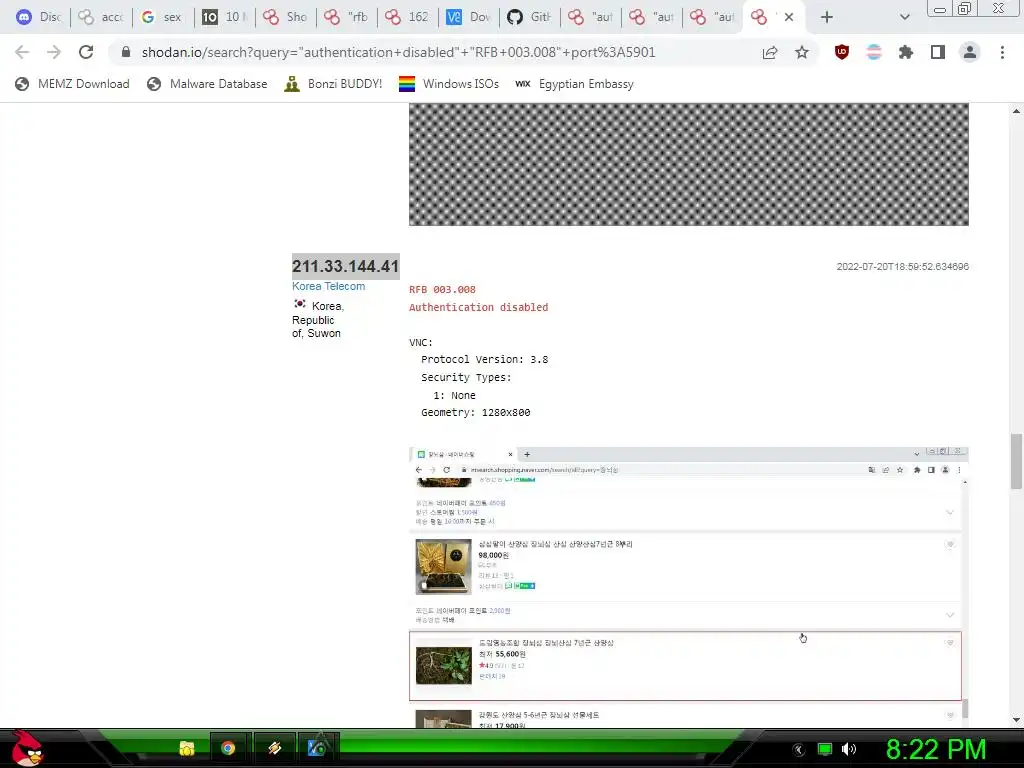Click the 2022-07-20T18:59:52.634696 timestamp
1024x768 pixels.
tap(903, 266)
